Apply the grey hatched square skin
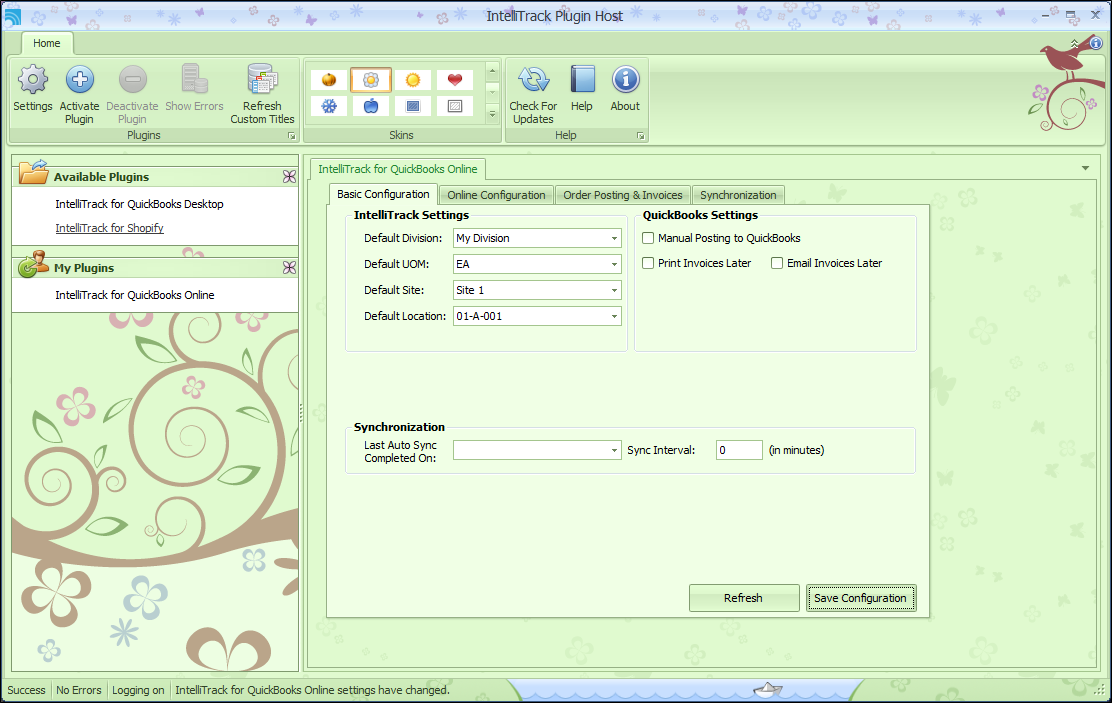Image resolution: width=1112 pixels, height=703 pixels. [455, 106]
